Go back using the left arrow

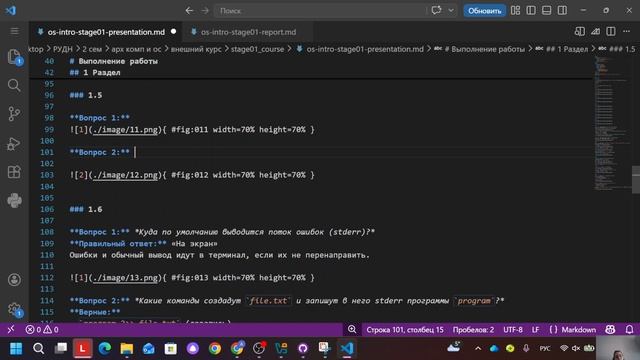click(189, 11)
